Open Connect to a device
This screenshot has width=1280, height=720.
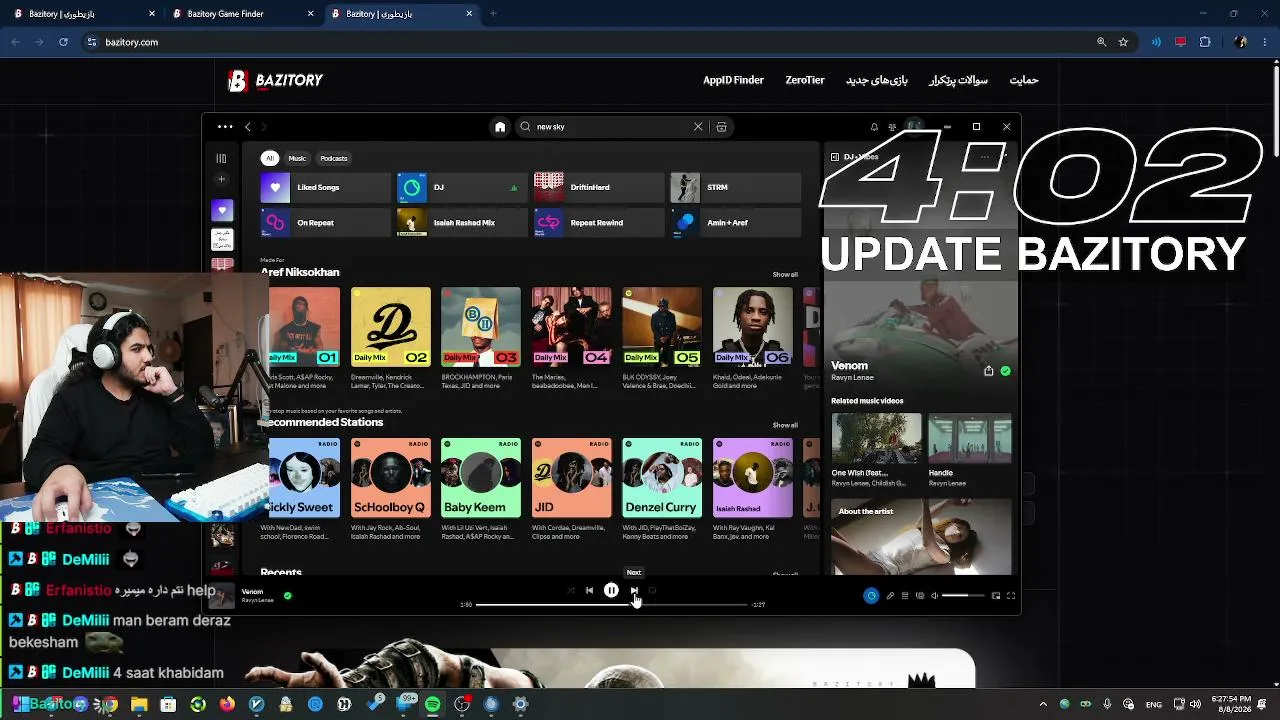coord(920,596)
